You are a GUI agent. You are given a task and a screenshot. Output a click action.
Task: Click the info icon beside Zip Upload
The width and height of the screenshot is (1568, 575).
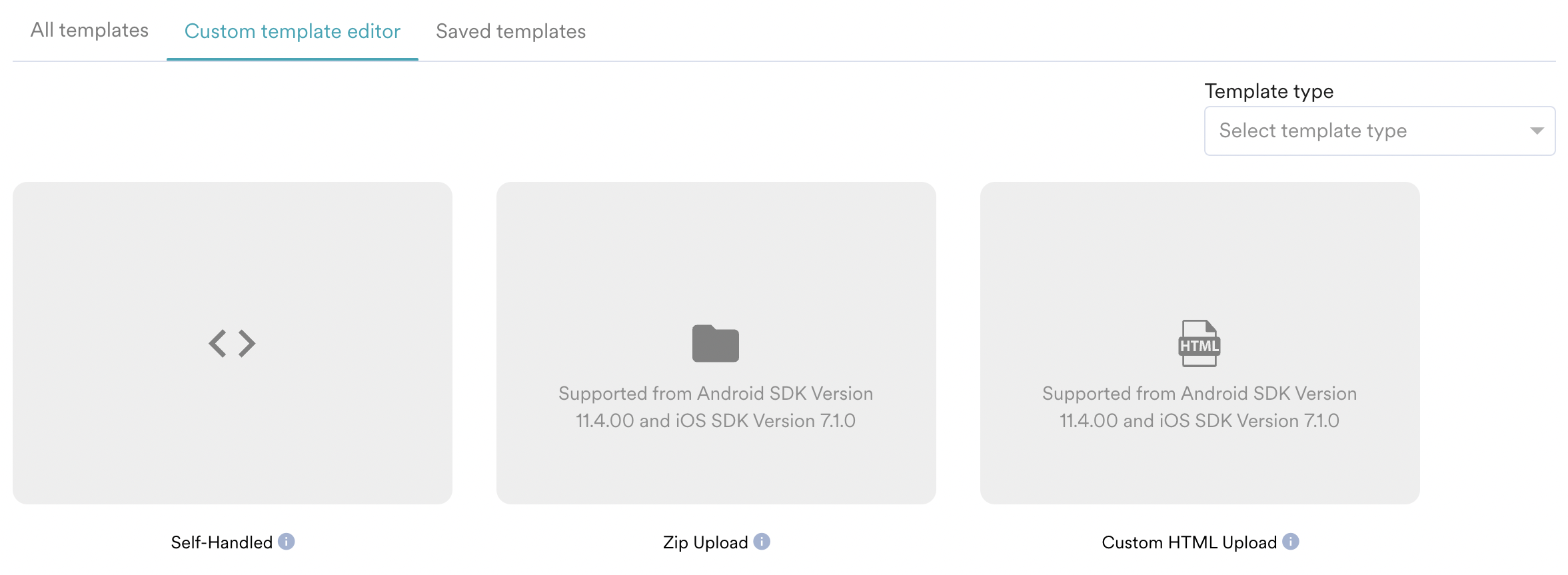coord(762,542)
